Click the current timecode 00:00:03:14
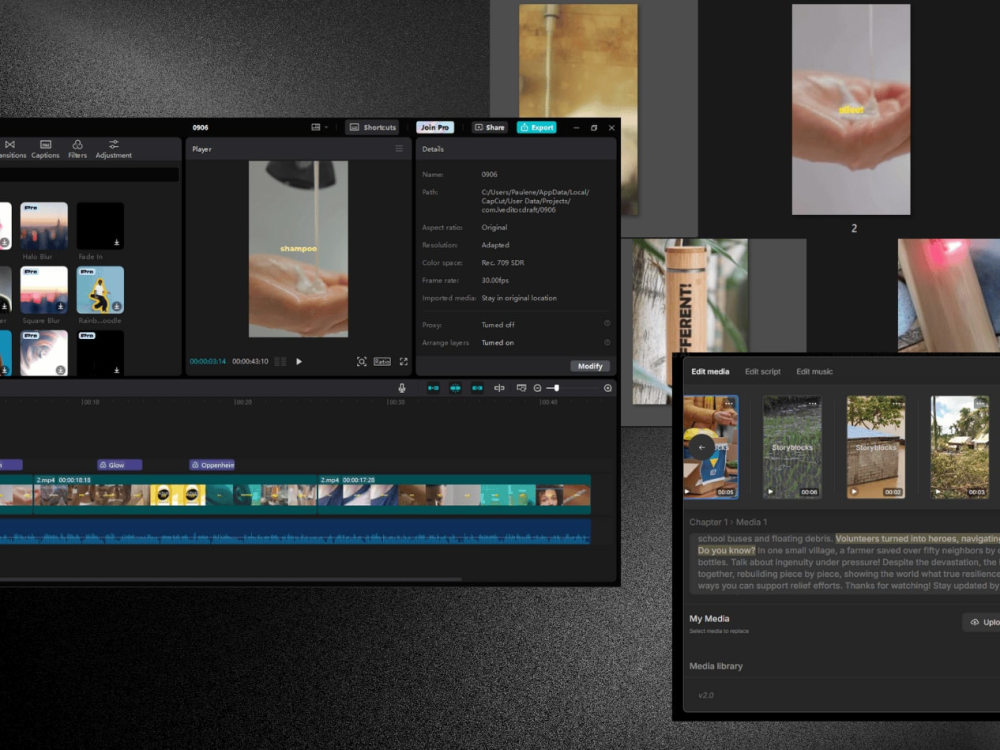1000x750 pixels. click(x=208, y=362)
